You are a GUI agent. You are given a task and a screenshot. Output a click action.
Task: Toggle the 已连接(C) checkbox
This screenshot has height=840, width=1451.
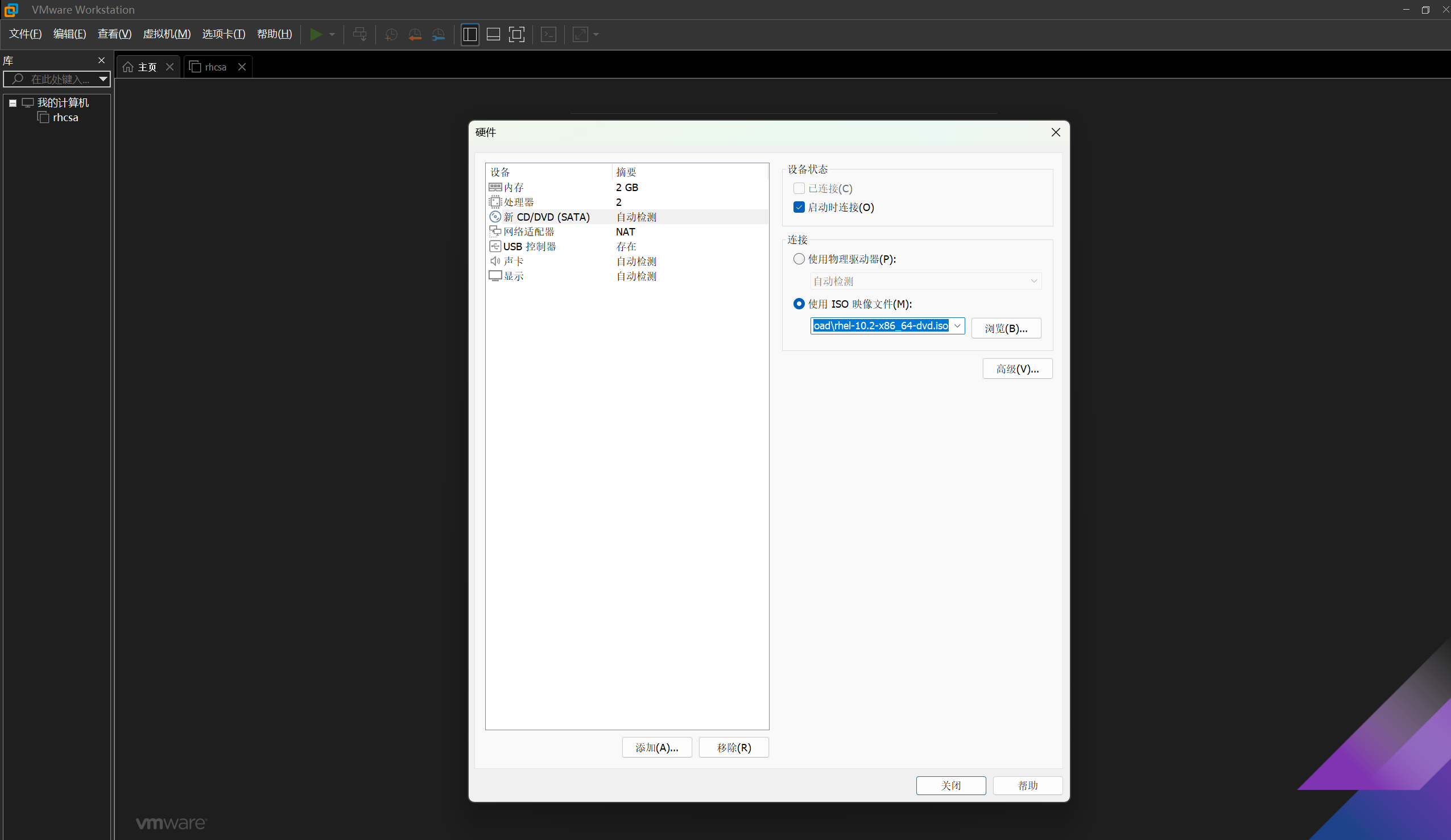click(x=799, y=188)
